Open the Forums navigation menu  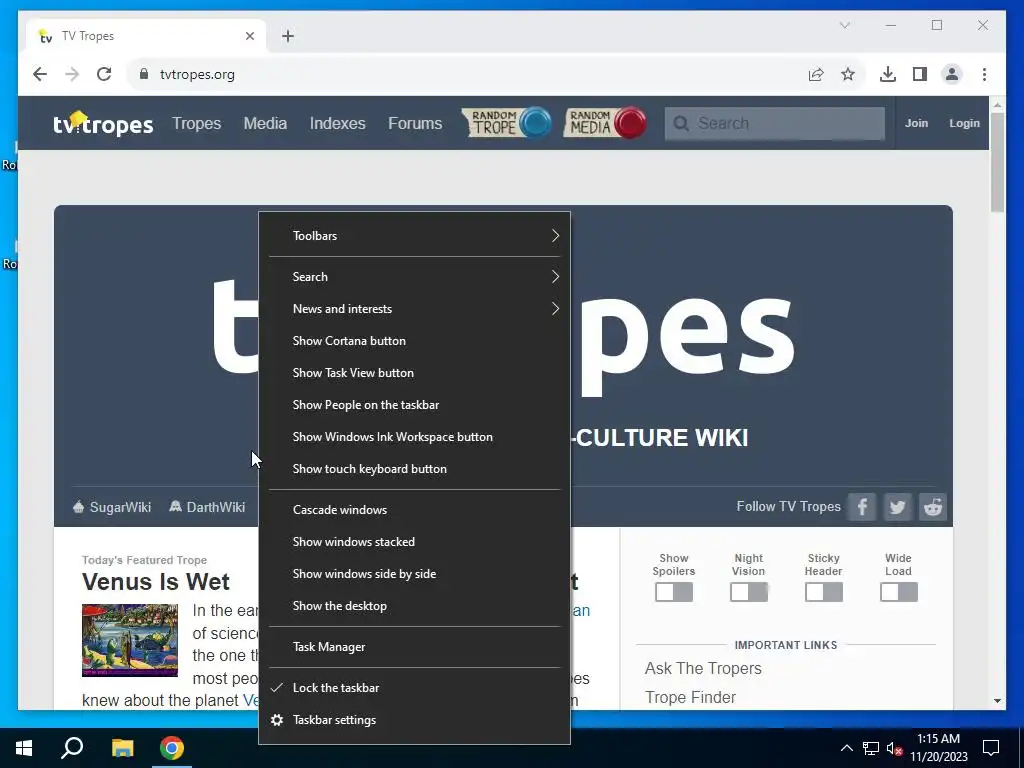click(415, 123)
